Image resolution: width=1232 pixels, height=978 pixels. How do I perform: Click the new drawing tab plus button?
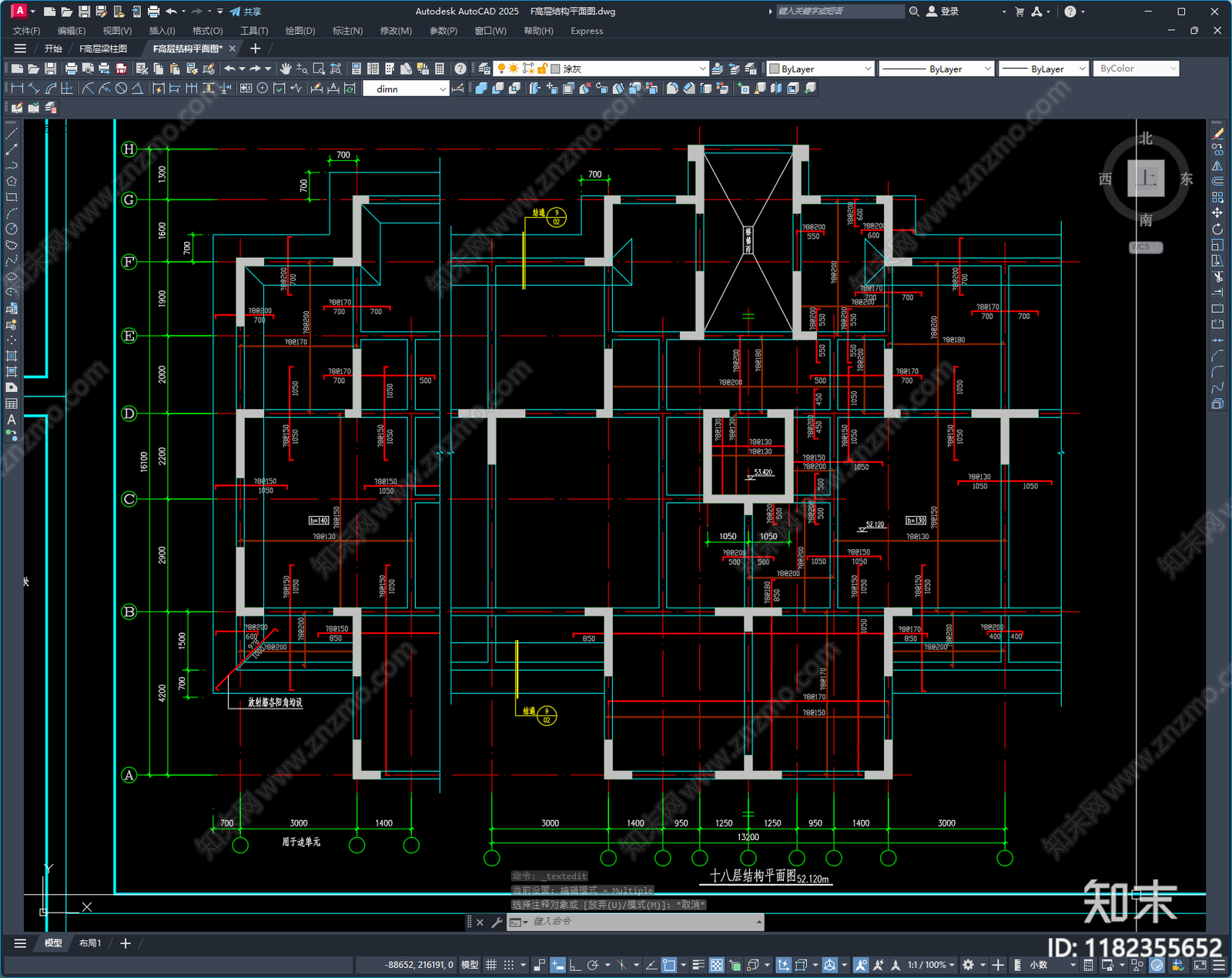click(256, 49)
